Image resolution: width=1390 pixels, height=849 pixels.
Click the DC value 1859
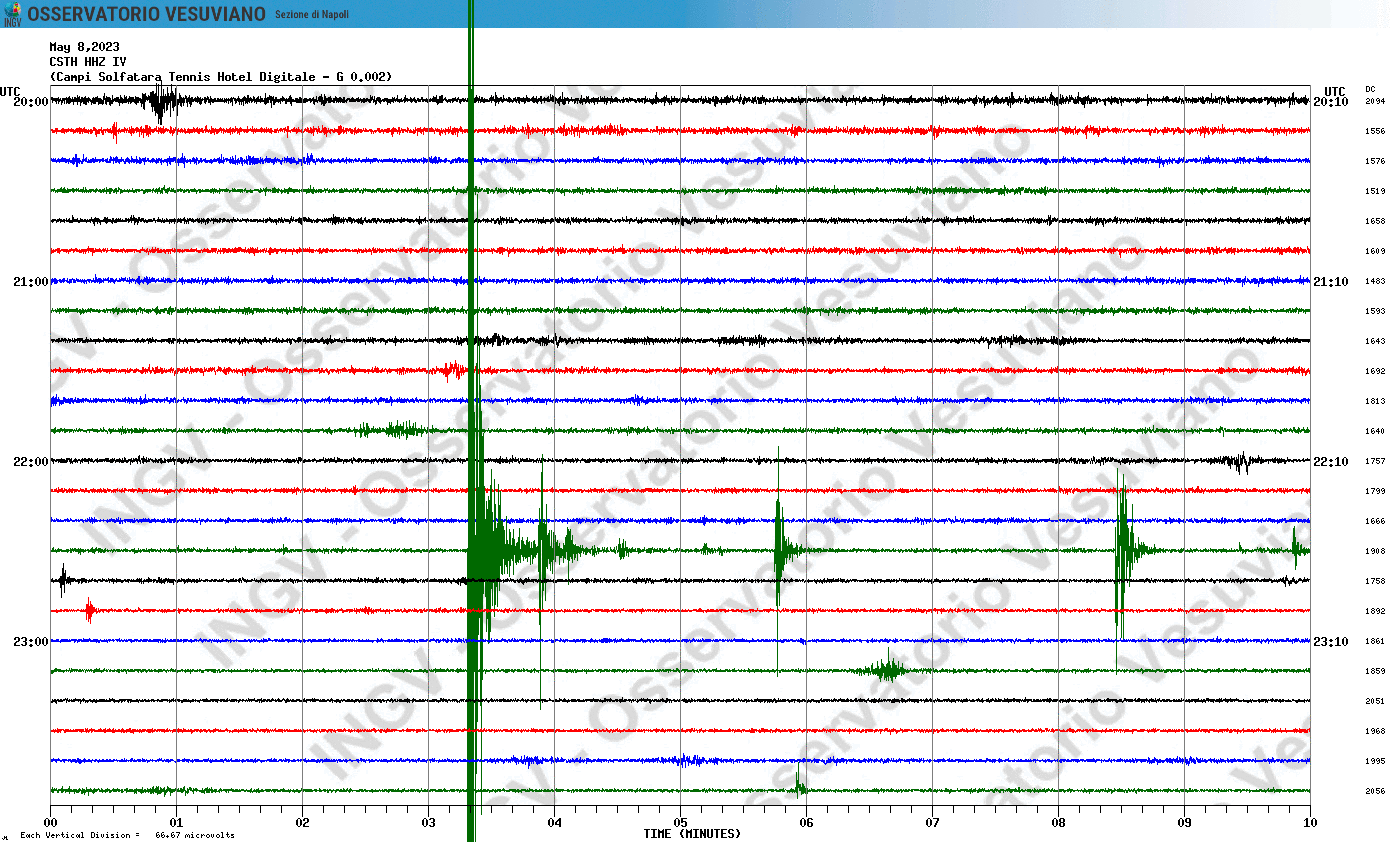click(x=1375, y=671)
